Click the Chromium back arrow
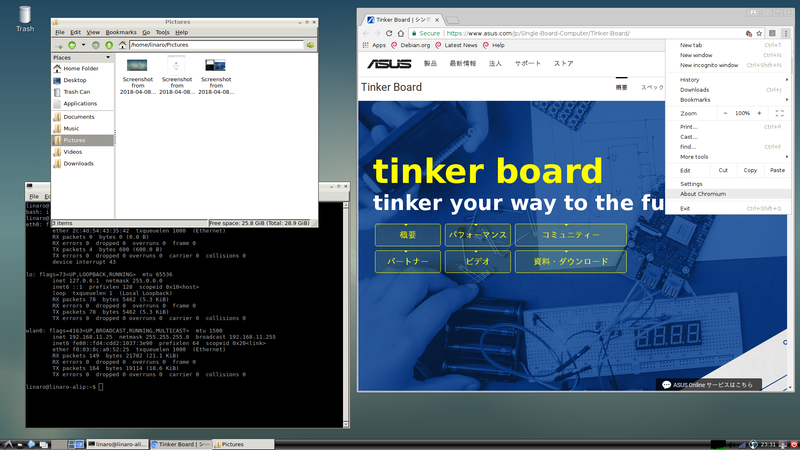Image resolution: width=800 pixels, height=450 pixels. point(366,33)
